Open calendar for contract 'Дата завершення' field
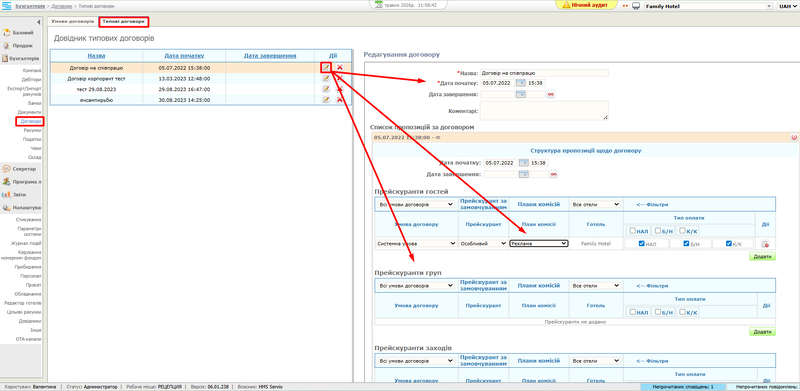Viewport: 800px width, 391px height. tap(520, 94)
